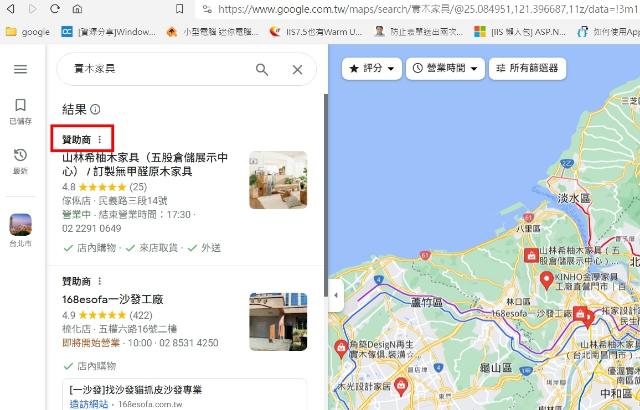Click the 中和區 district label on map
The image size is (640, 410).
pyautogui.click(x=616, y=394)
